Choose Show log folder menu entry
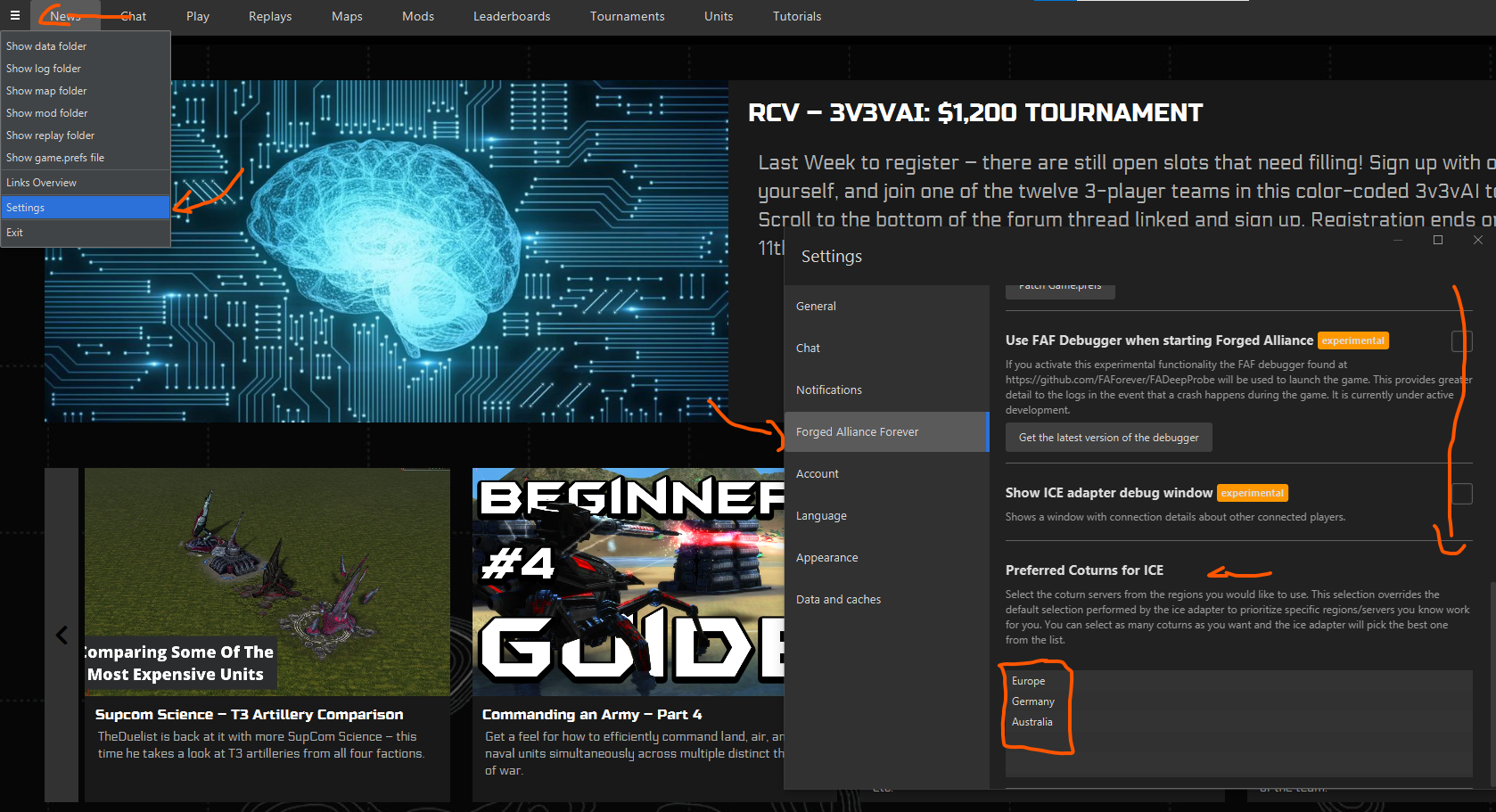 (86, 69)
